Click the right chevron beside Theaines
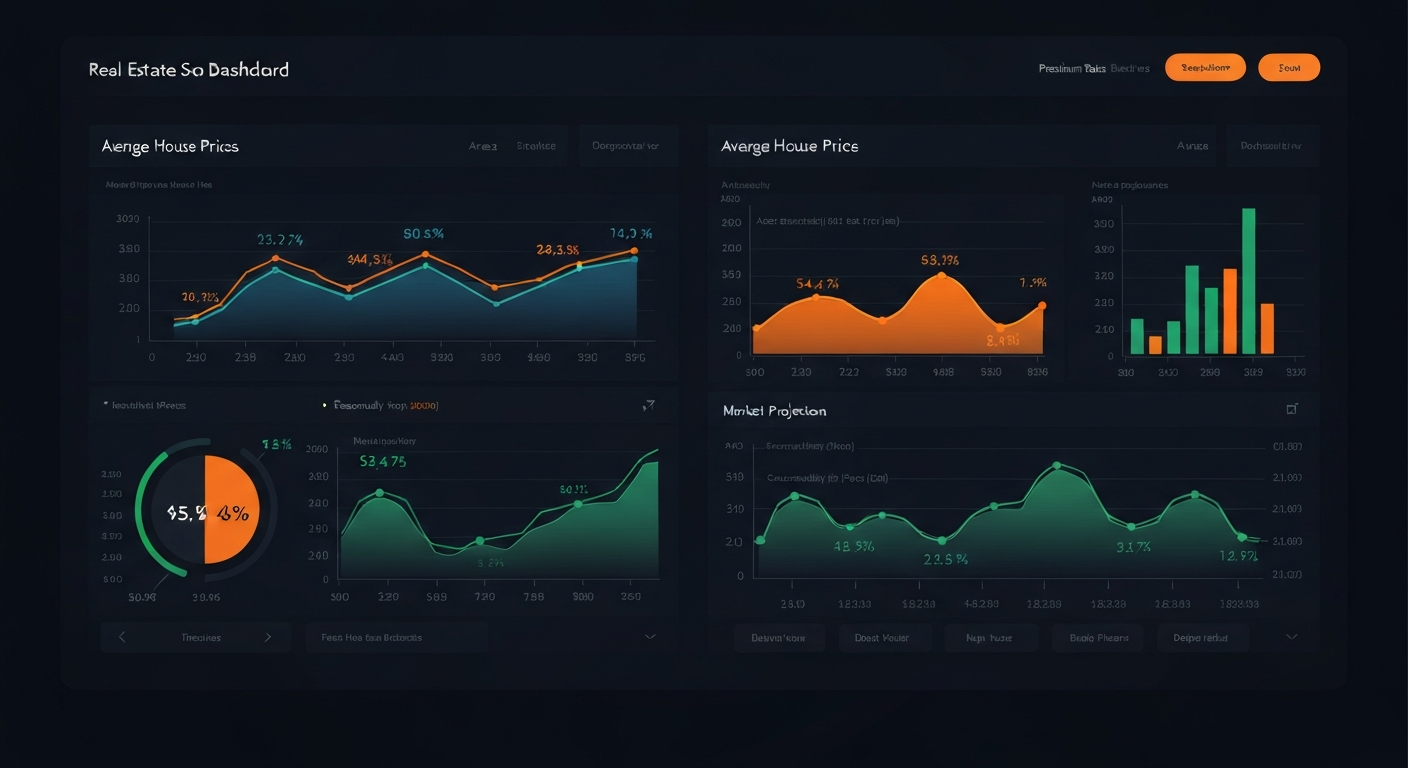This screenshot has height=768, width=1408. tap(268, 637)
